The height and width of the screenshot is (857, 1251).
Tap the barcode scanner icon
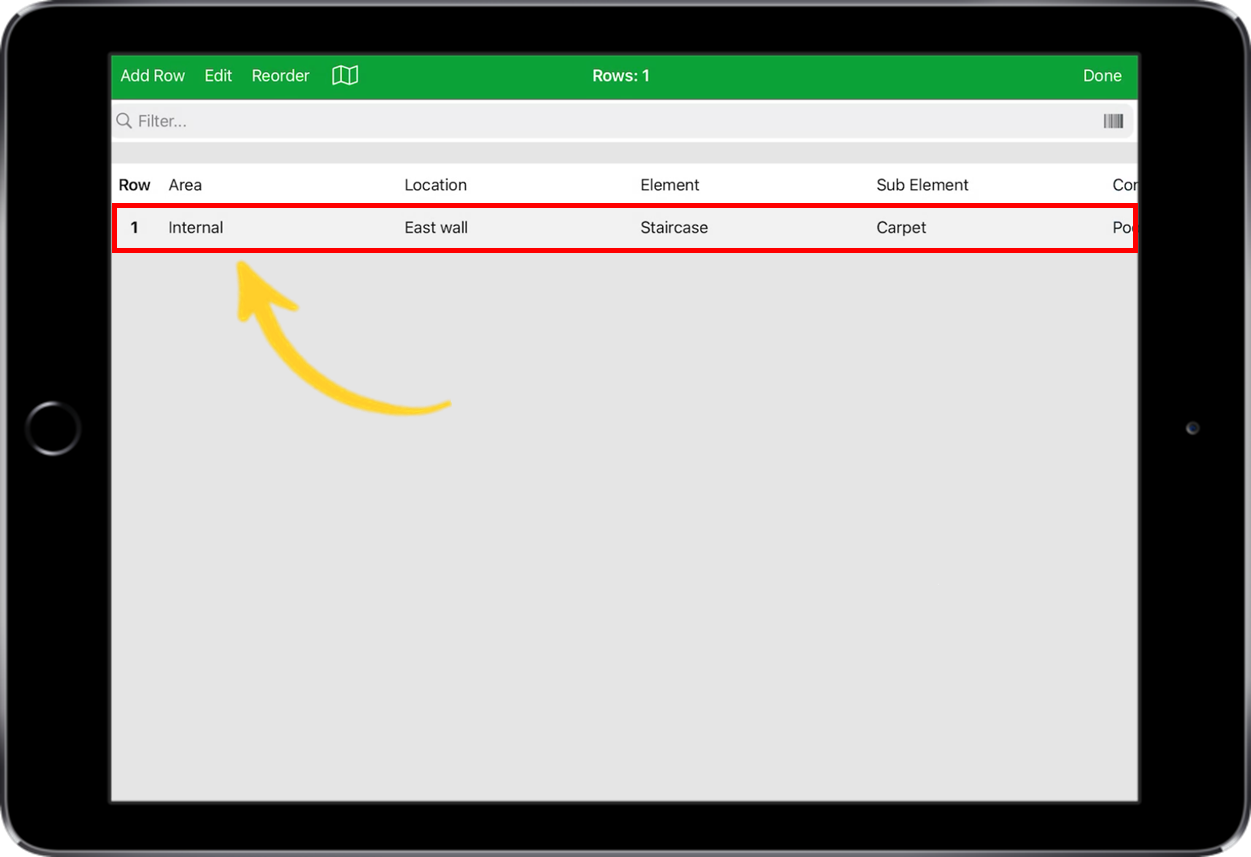click(x=1114, y=120)
